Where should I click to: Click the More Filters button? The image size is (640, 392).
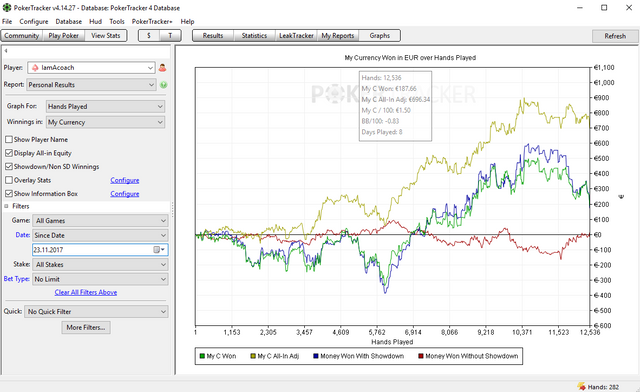click(x=86, y=327)
